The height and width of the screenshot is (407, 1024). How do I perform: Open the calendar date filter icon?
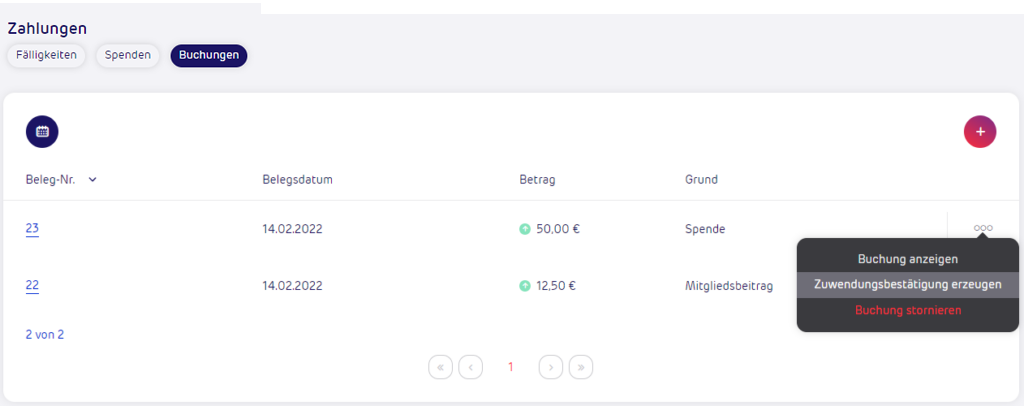coord(42,131)
